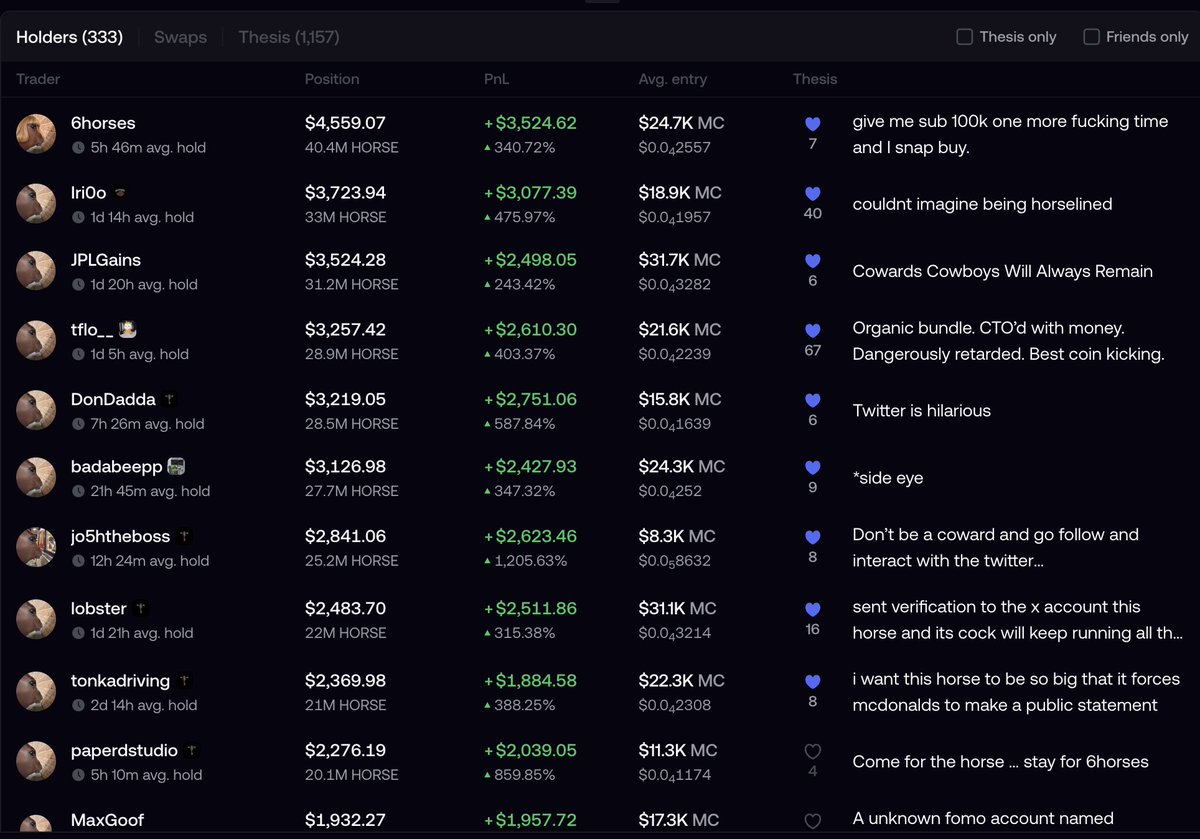1200x839 pixels.
Task: Open trader JPLGains
Action: (106, 260)
